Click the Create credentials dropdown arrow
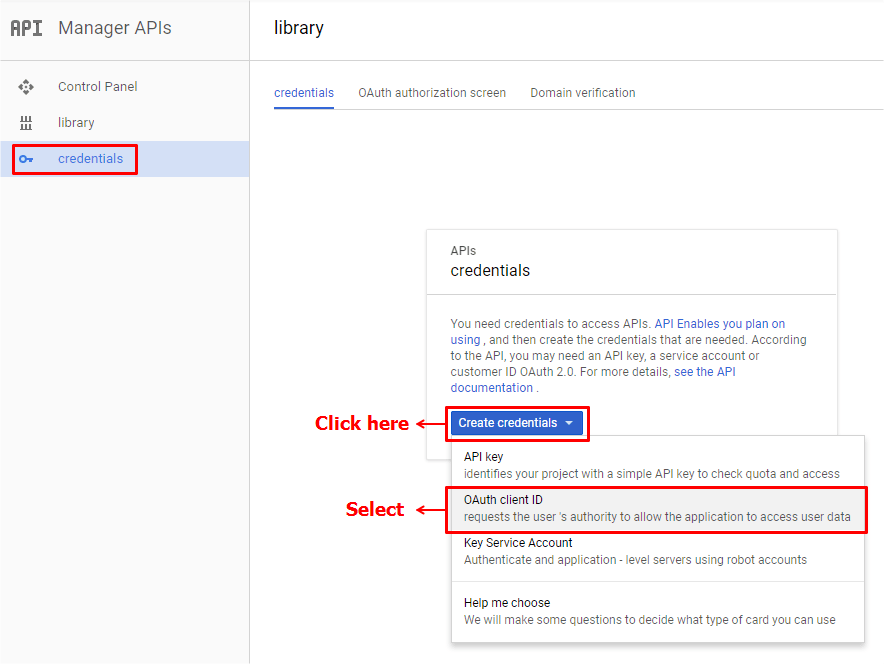This screenshot has width=884, height=664. pyautogui.click(x=569, y=423)
